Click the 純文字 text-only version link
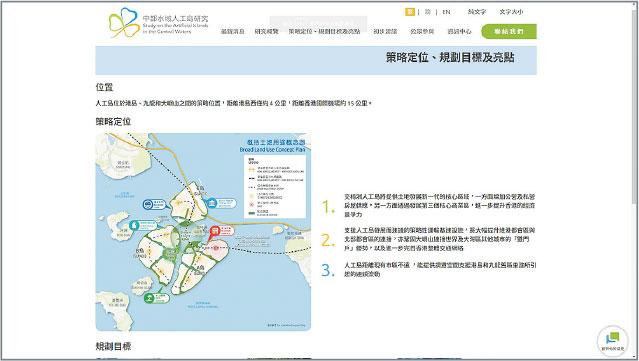 [477, 12]
